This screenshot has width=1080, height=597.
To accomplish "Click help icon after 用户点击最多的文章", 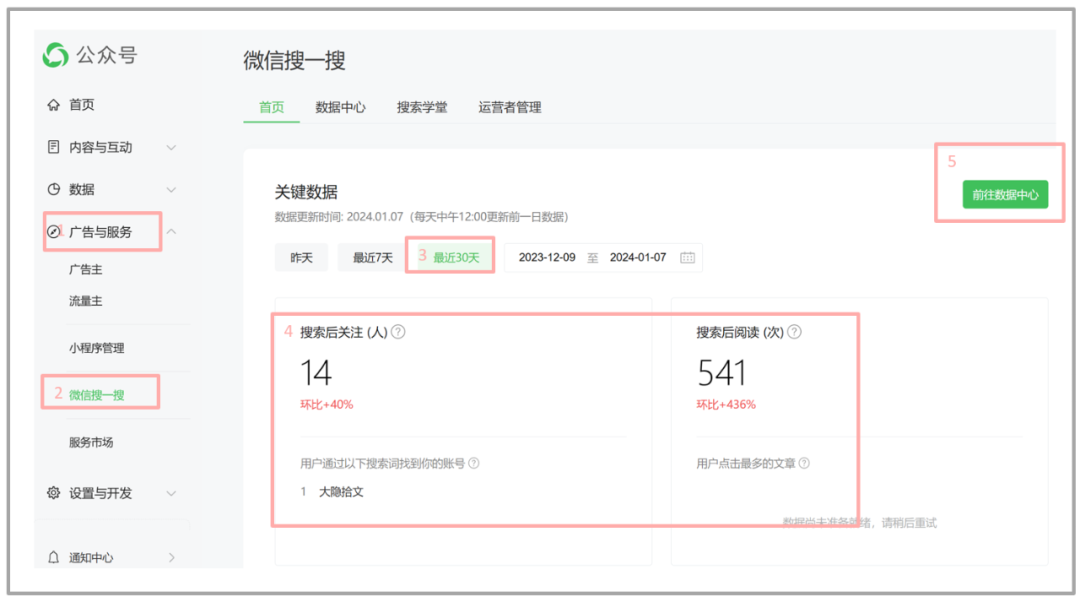I will pyautogui.click(x=804, y=463).
